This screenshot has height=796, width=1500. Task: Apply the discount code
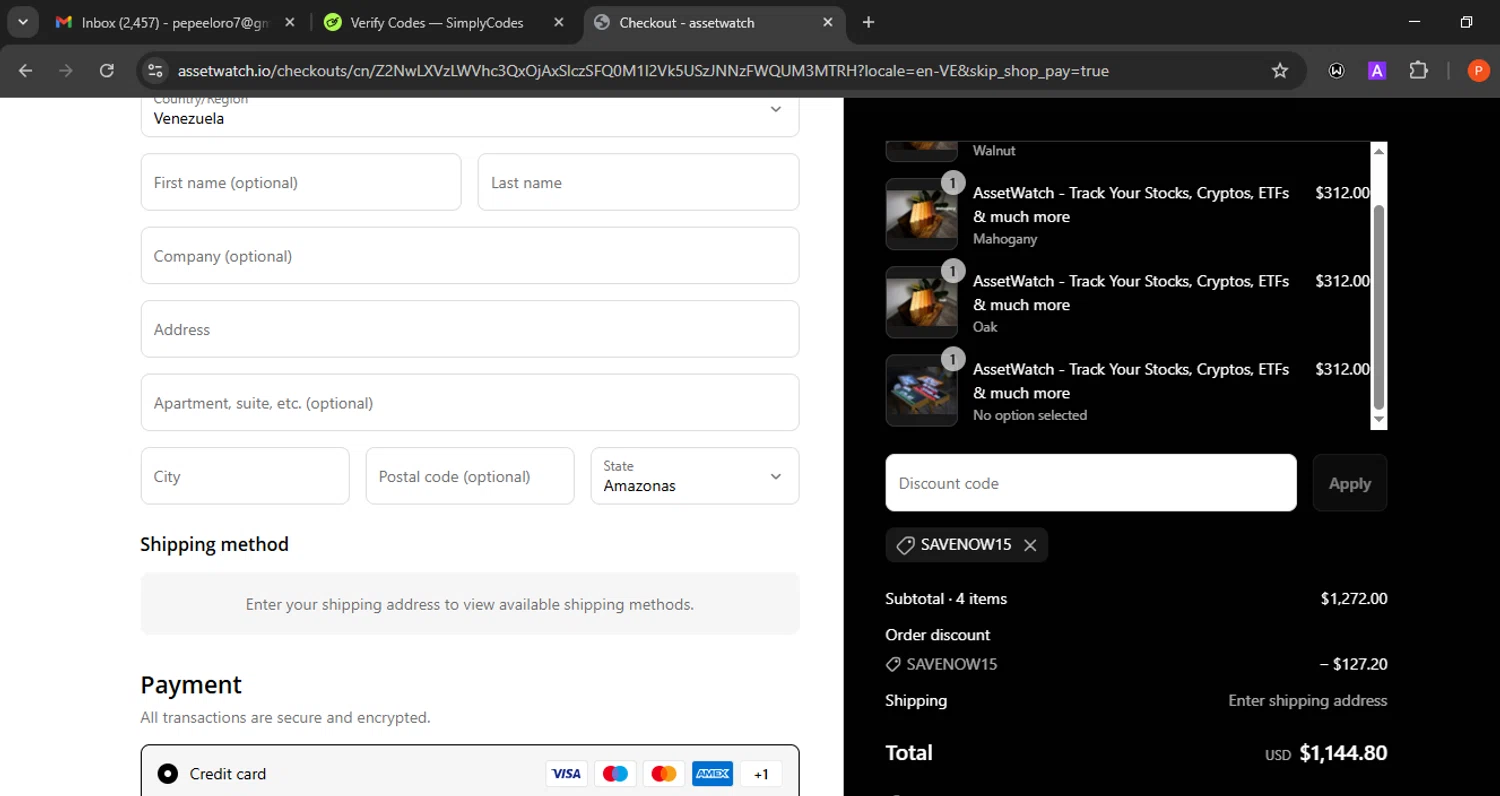(x=1349, y=483)
